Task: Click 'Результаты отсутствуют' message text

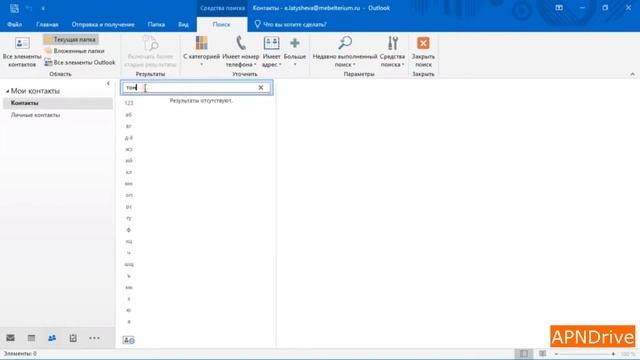Action: [x=201, y=100]
